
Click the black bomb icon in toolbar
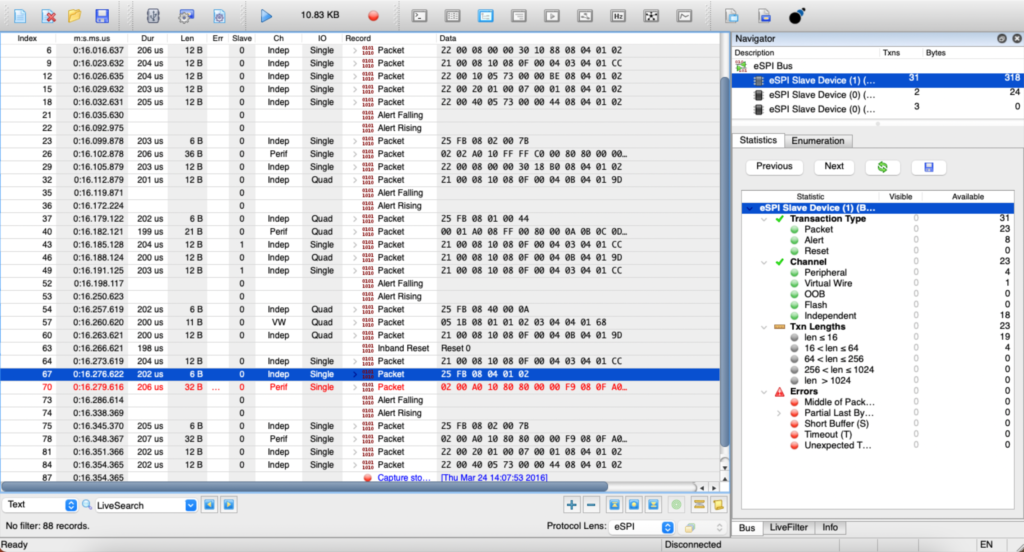797,16
